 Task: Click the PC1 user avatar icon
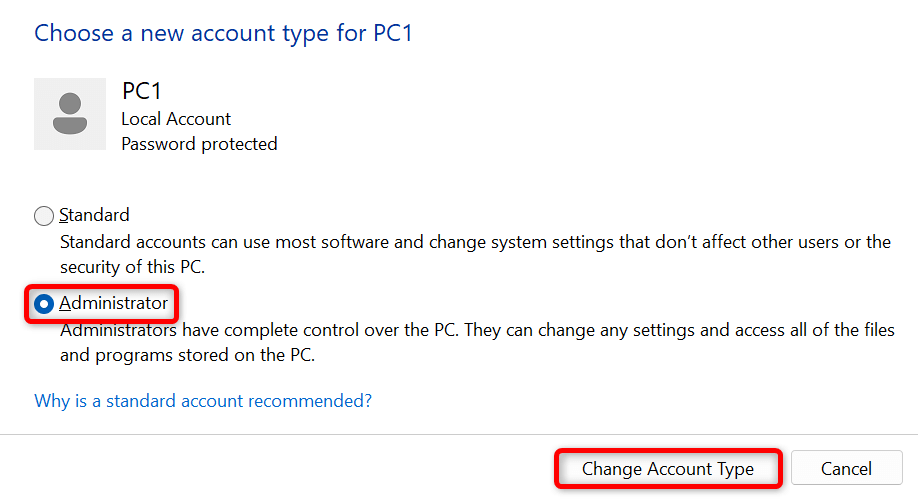point(70,114)
